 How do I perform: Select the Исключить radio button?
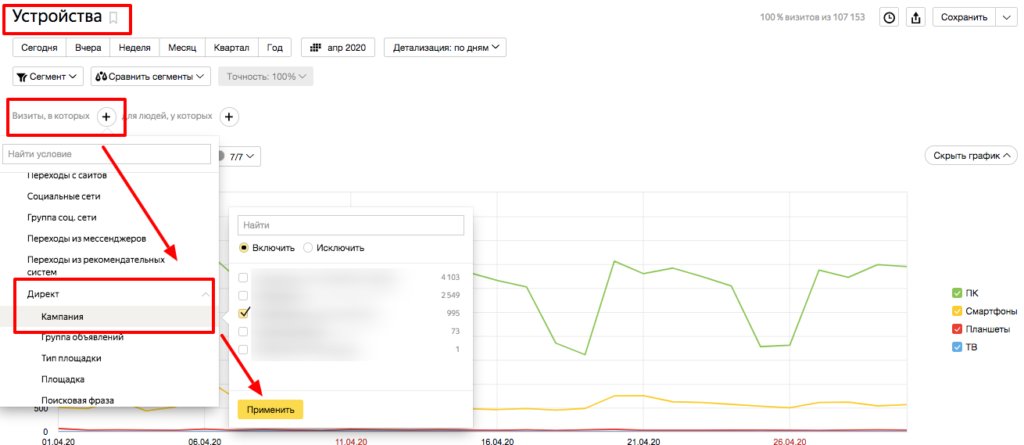tap(309, 248)
